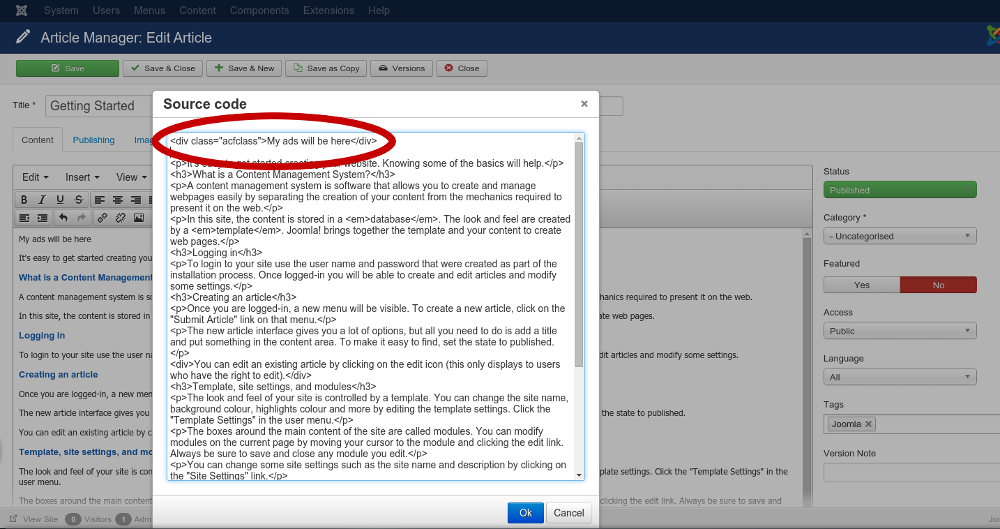
Task: Click the Strikethrough icon
Action: (x=79, y=200)
